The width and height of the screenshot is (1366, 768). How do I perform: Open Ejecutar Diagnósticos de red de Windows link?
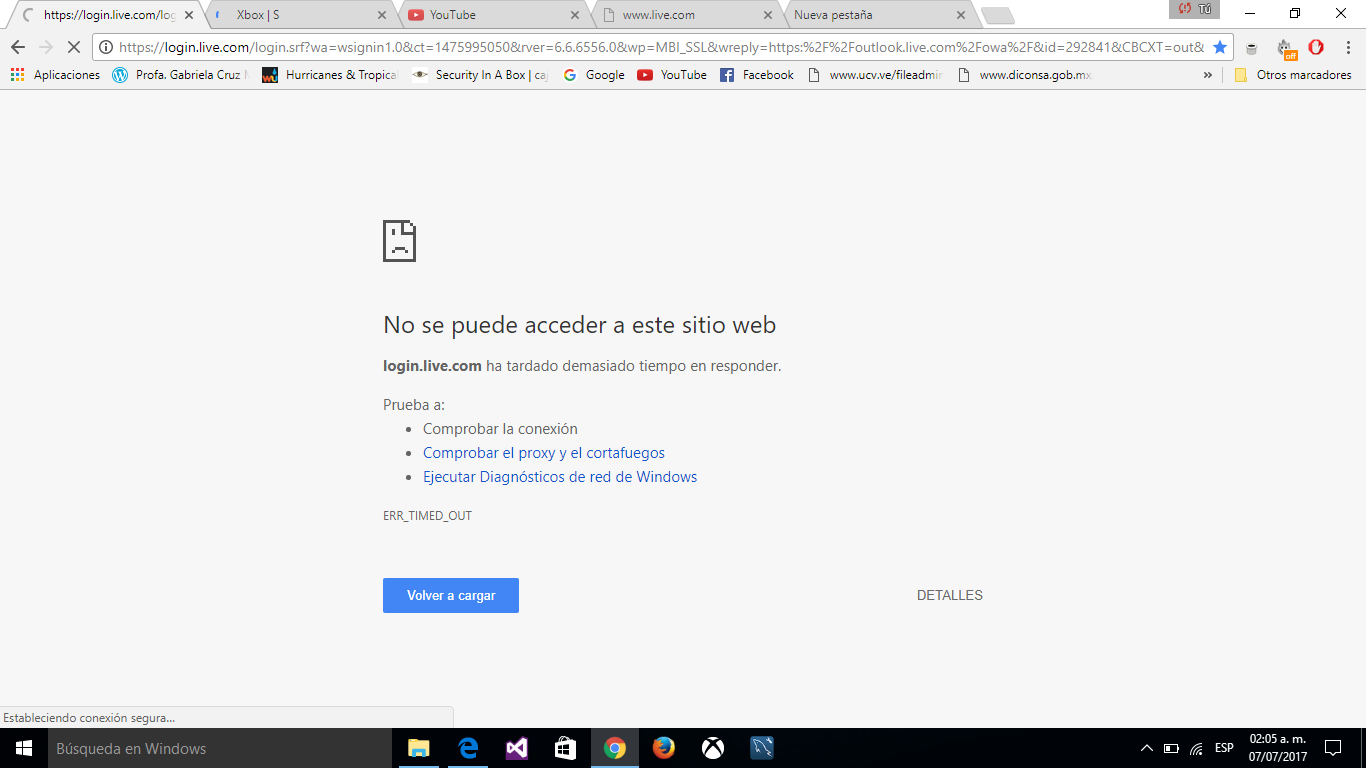tap(560, 477)
